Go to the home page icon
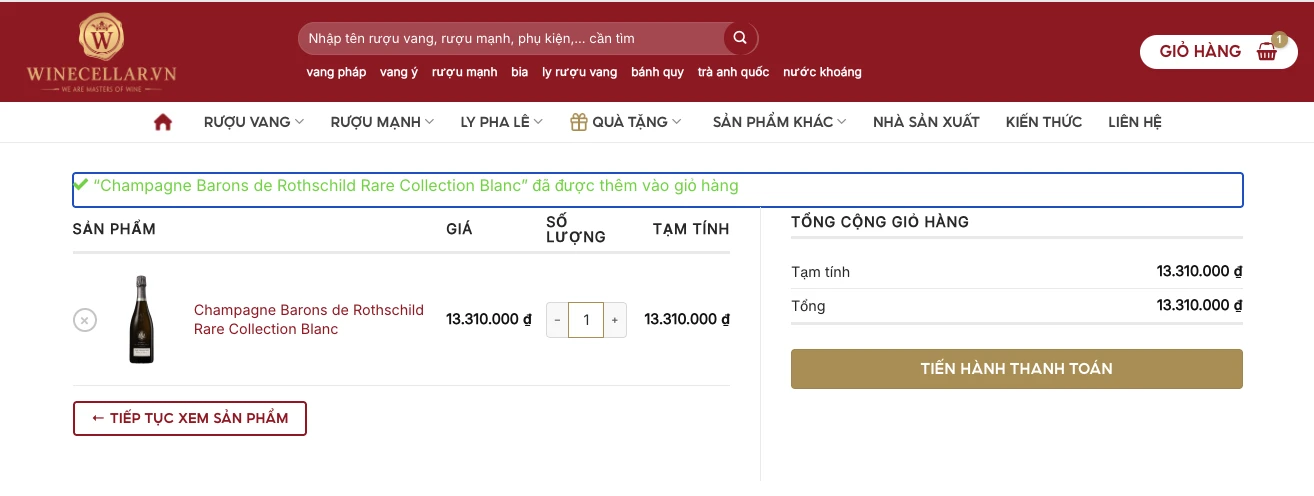Viewport: 1314px width, 496px height. click(163, 122)
